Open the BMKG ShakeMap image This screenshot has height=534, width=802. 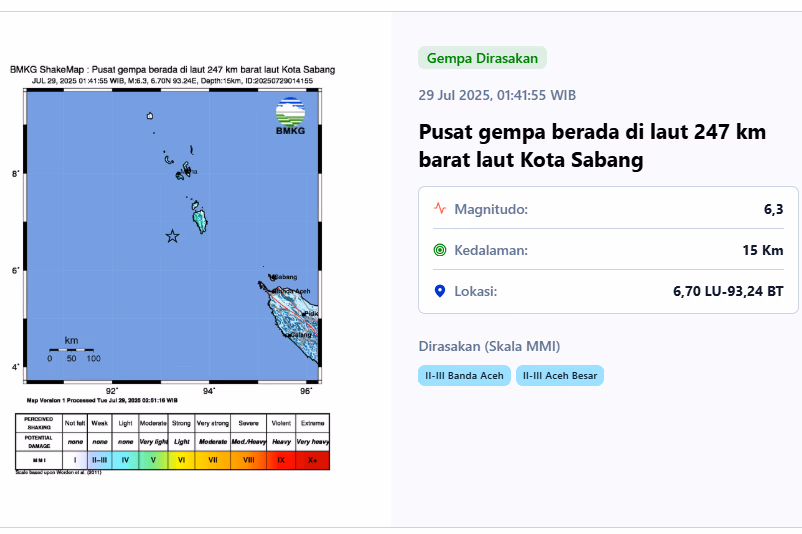click(x=172, y=270)
